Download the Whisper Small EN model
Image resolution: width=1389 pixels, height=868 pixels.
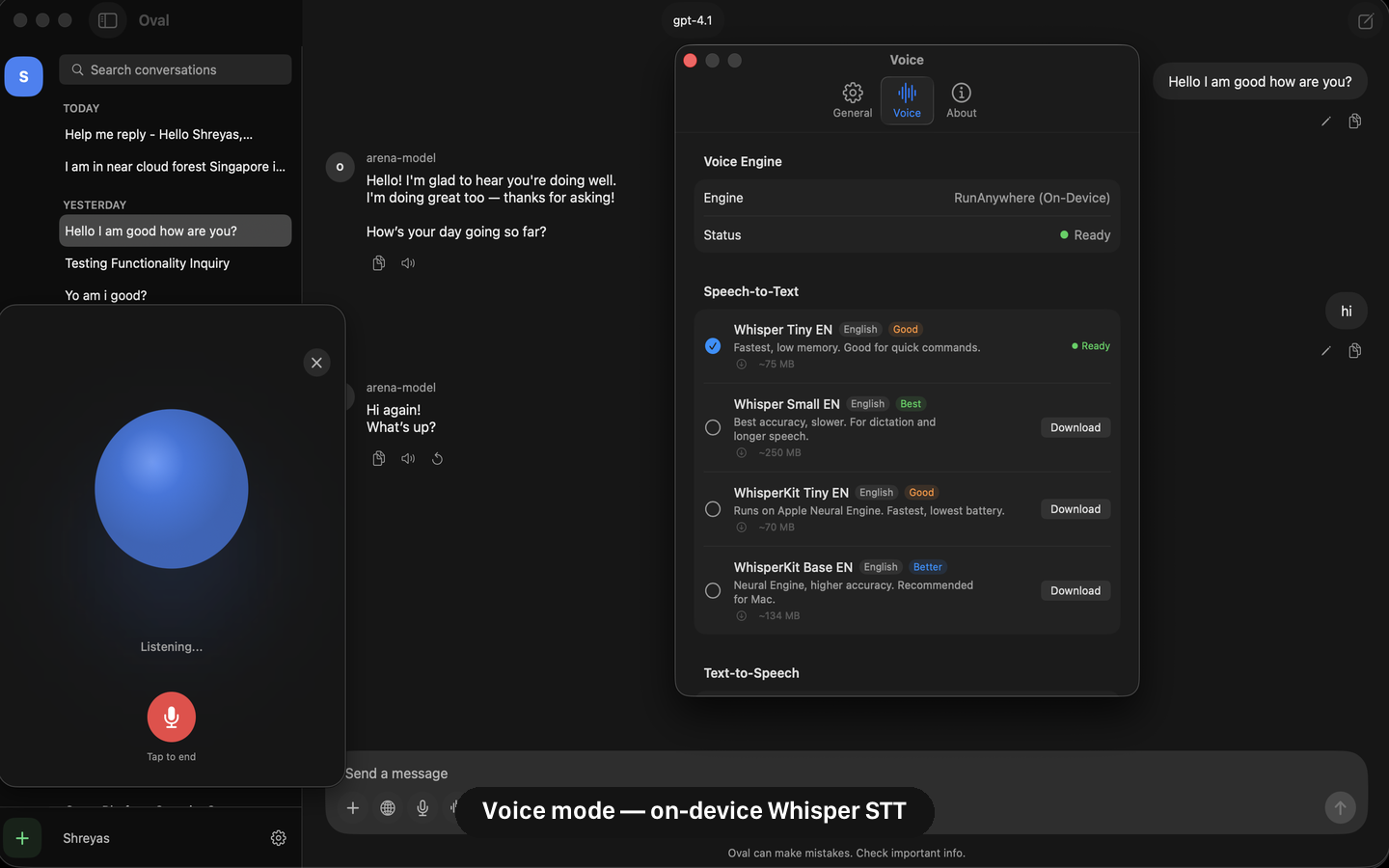point(1076,427)
